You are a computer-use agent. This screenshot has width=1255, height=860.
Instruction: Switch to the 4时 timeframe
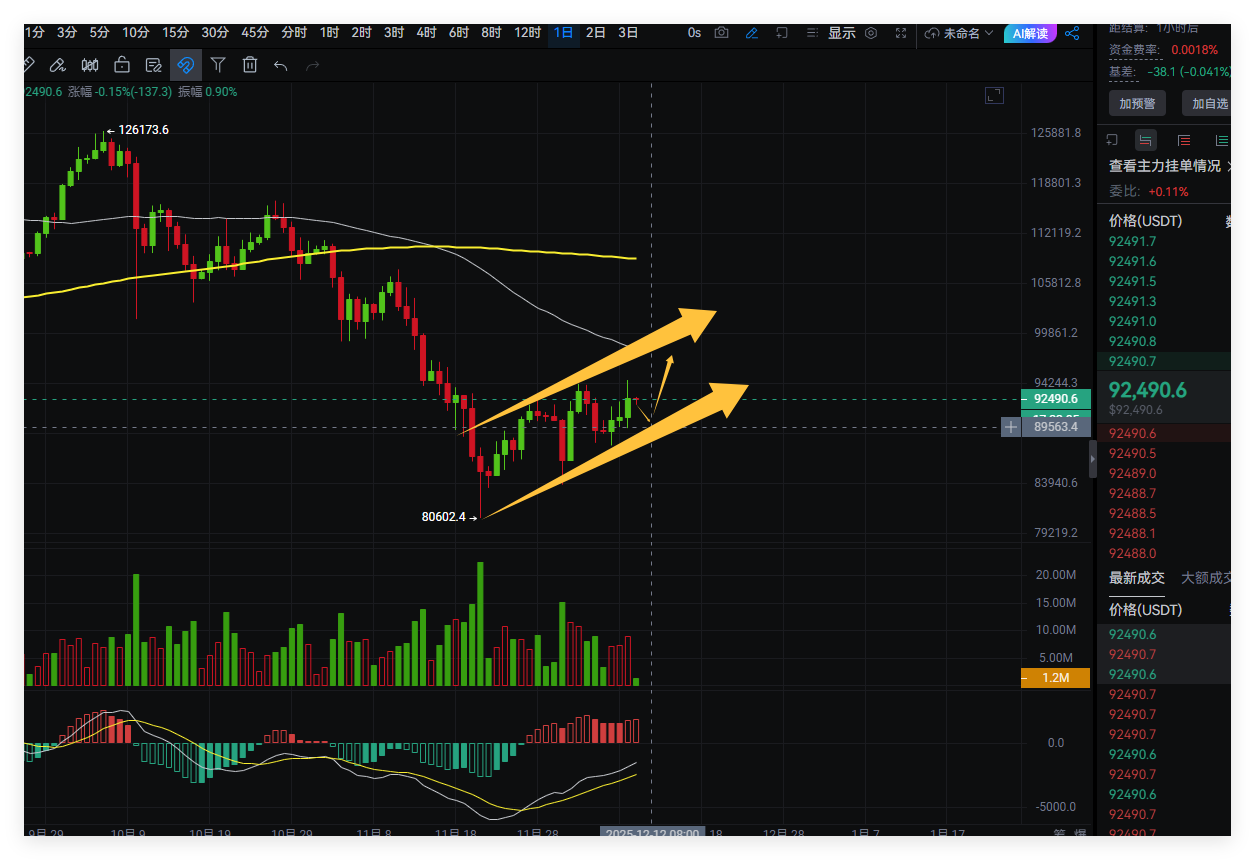pos(426,32)
